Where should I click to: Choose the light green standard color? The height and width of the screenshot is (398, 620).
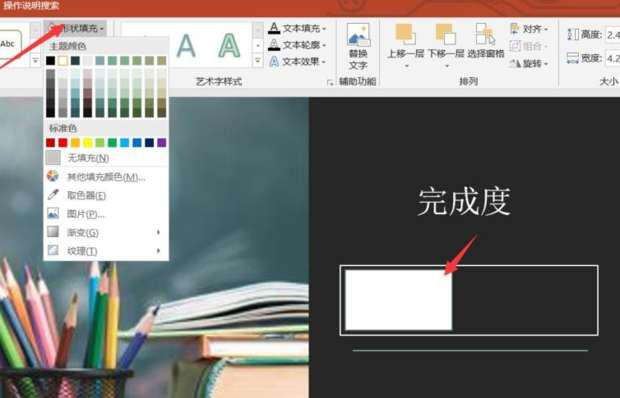[x=100, y=143]
